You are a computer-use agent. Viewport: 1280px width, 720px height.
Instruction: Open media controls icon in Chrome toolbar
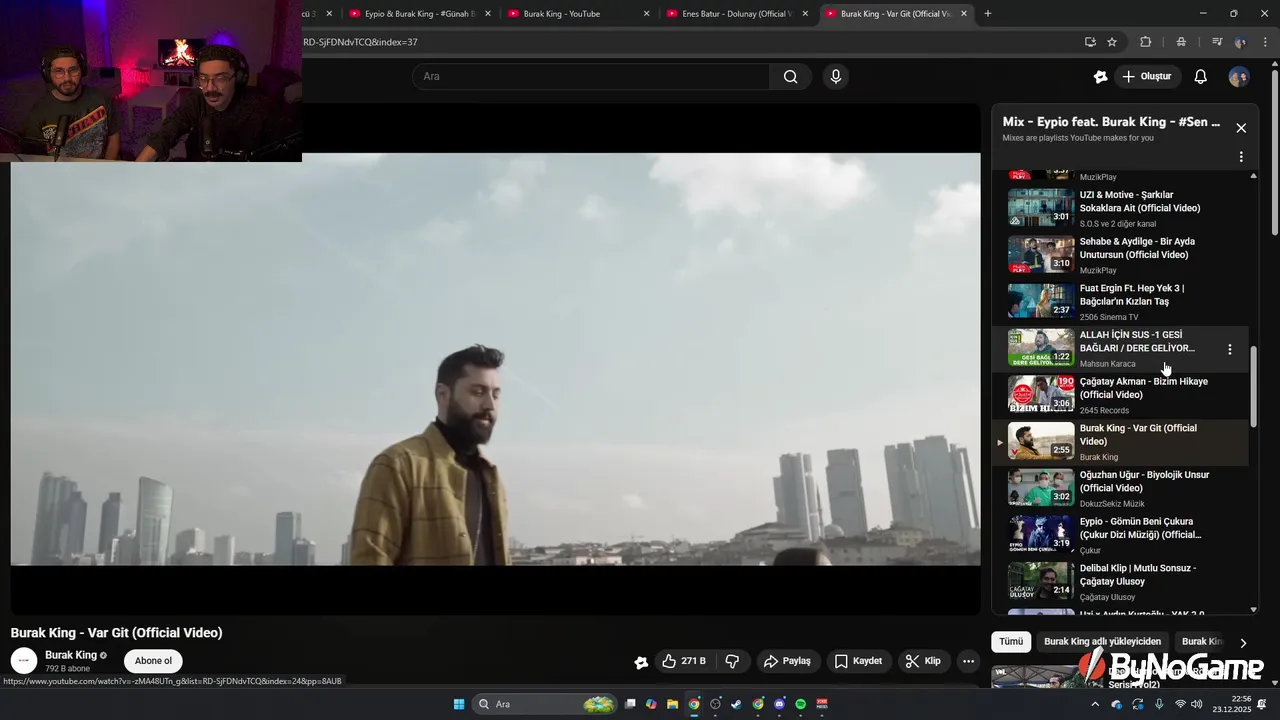[x=1217, y=42]
